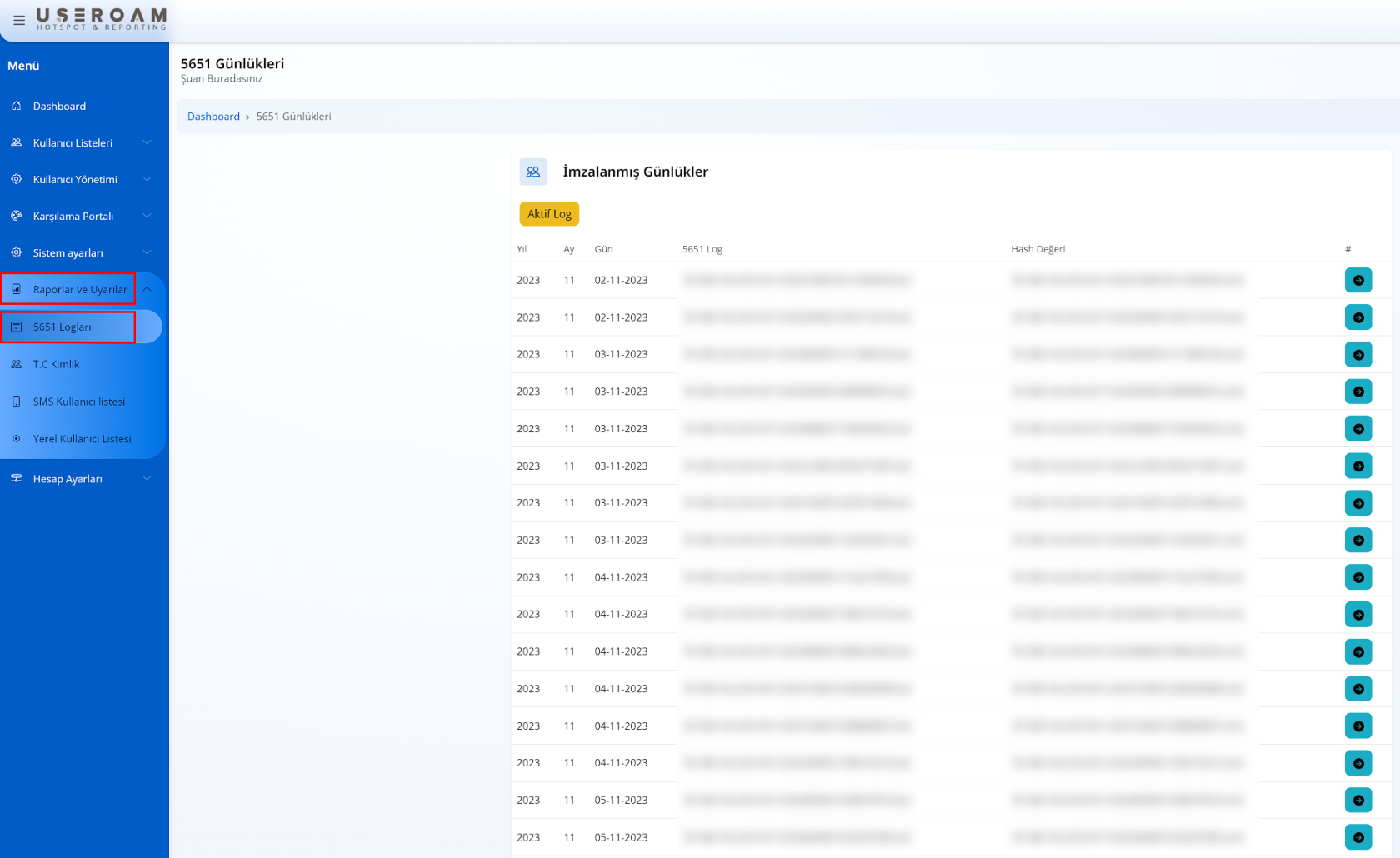The width and height of the screenshot is (1400, 858).
Task: Expand the Kullanıcı Yönetimi menu
Action: pos(147,179)
